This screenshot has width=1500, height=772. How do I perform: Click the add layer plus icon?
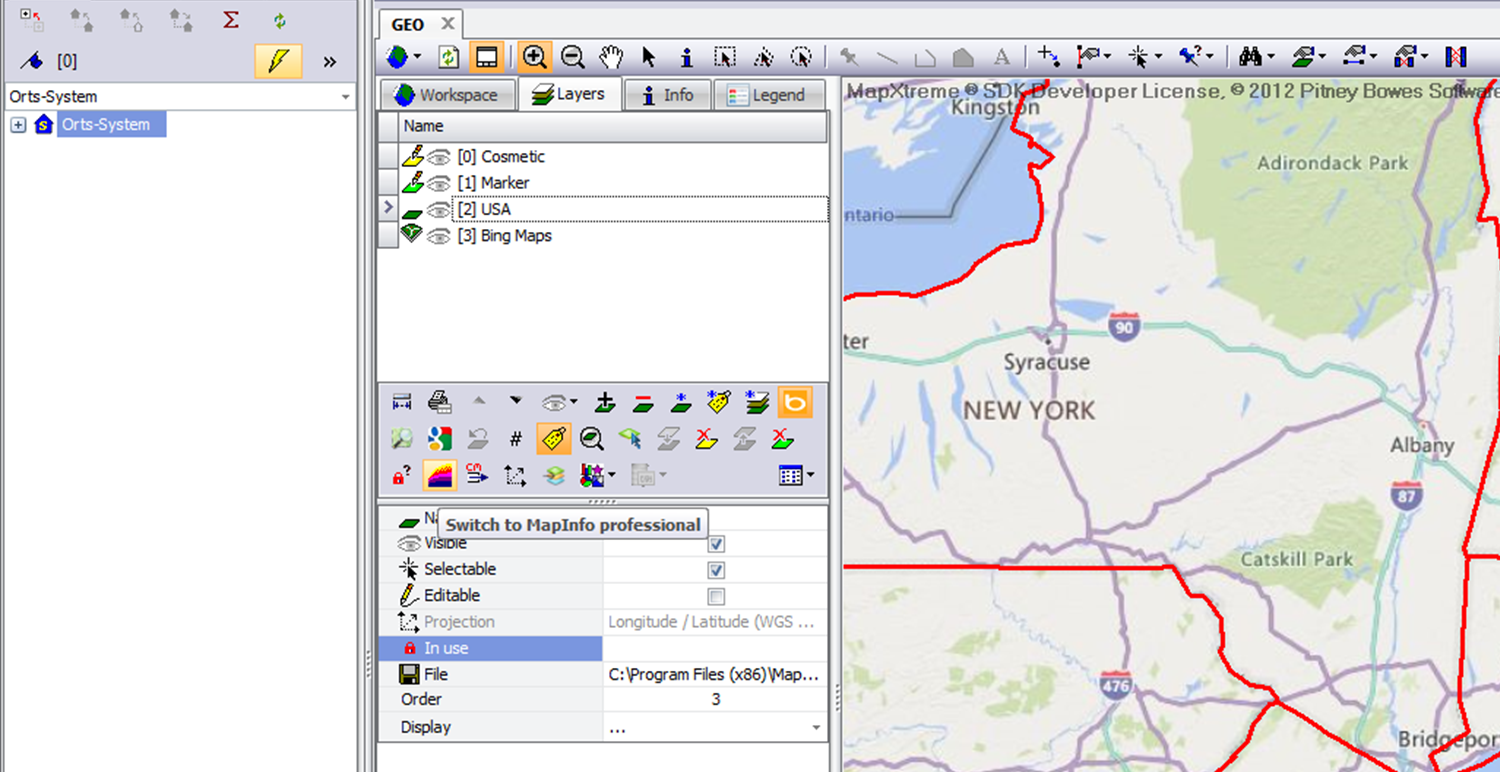pos(604,403)
